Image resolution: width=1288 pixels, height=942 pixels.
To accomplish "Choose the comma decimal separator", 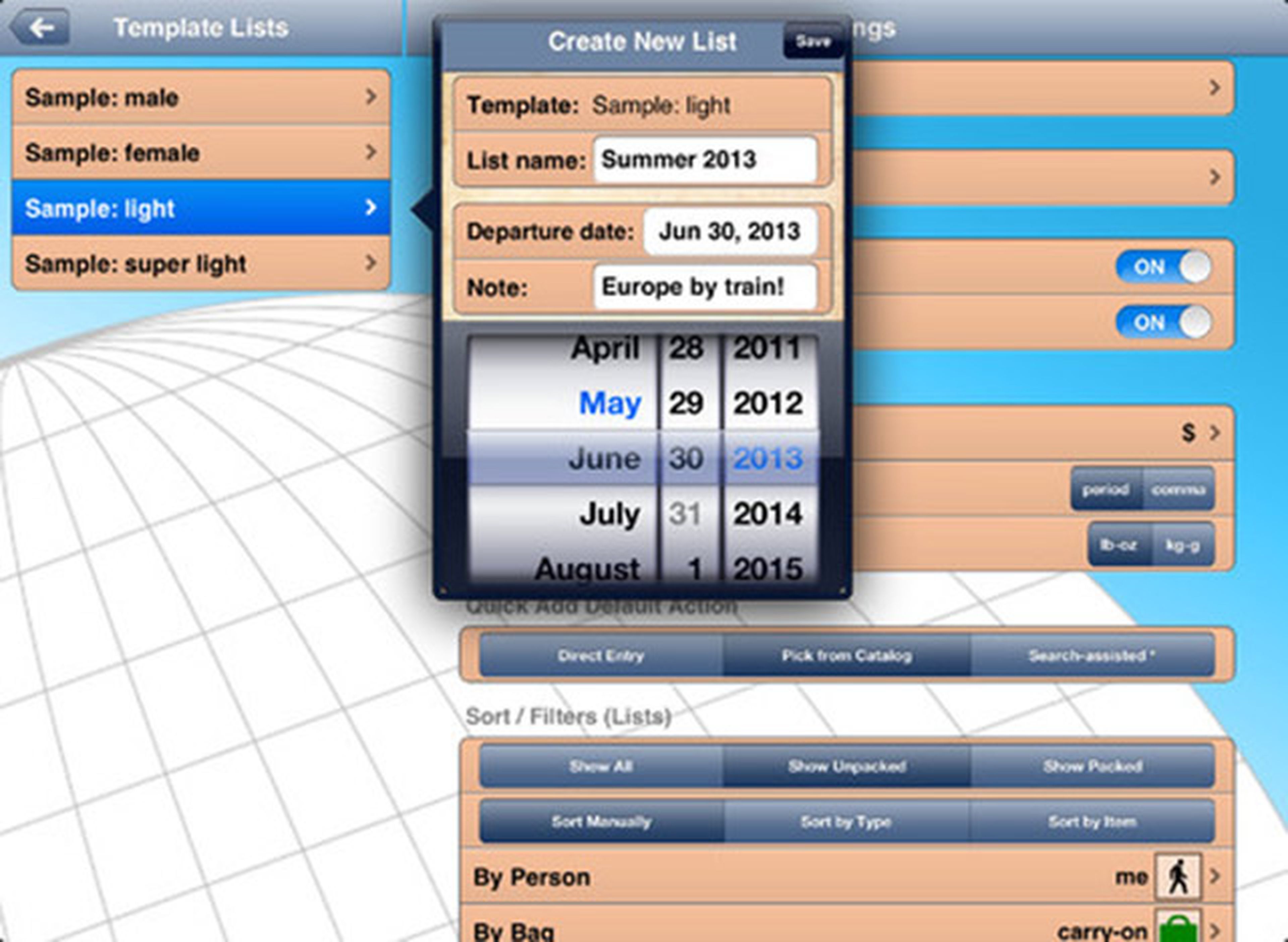I will pyautogui.click(x=1178, y=490).
